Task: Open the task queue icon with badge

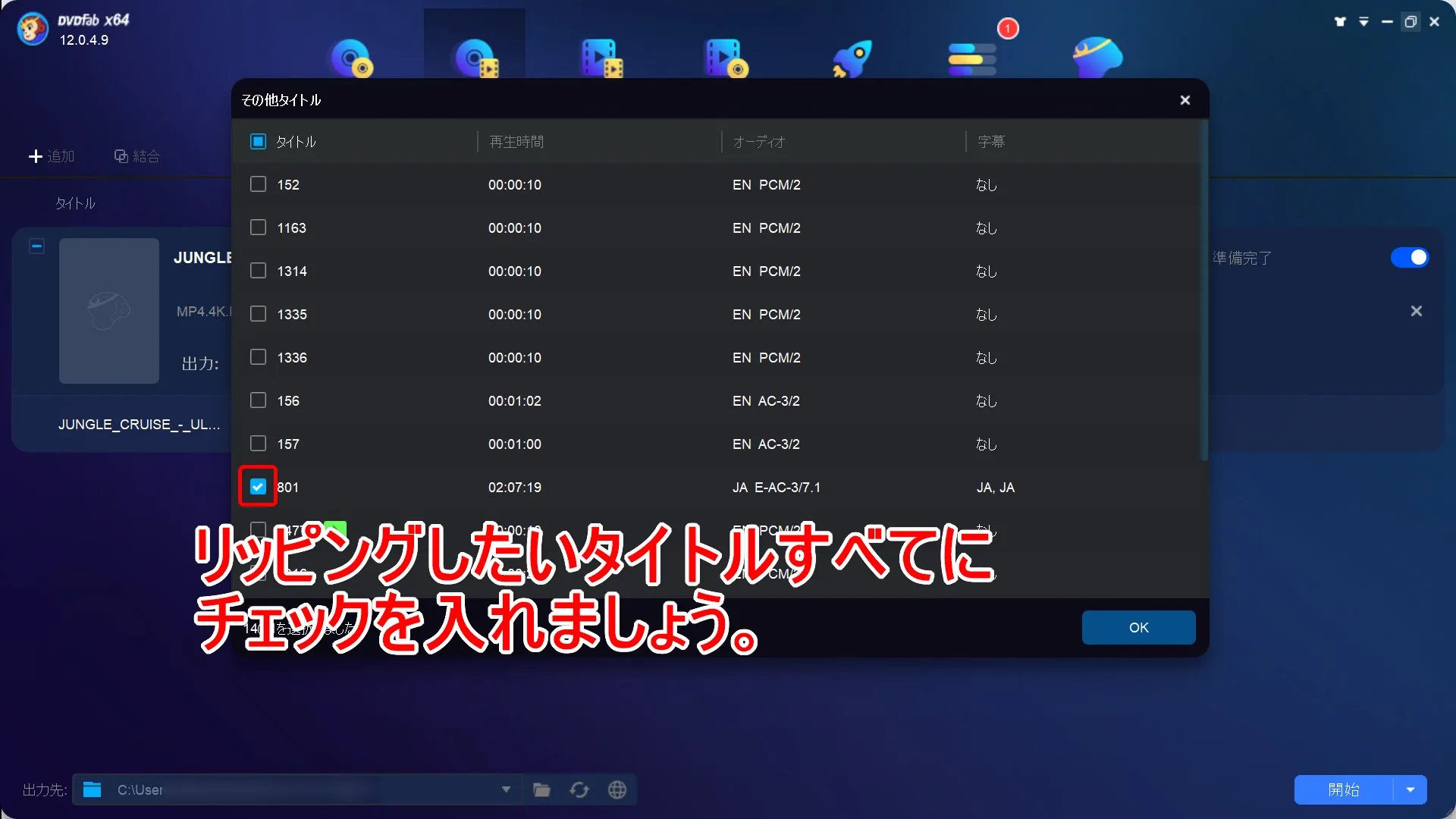Action: (x=972, y=58)
